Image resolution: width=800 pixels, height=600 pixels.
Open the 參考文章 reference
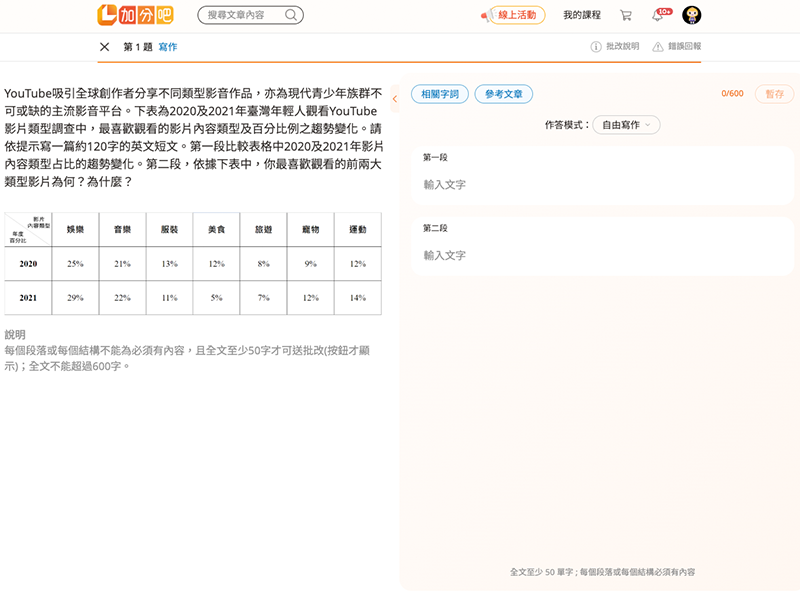[x=503, y=94]
